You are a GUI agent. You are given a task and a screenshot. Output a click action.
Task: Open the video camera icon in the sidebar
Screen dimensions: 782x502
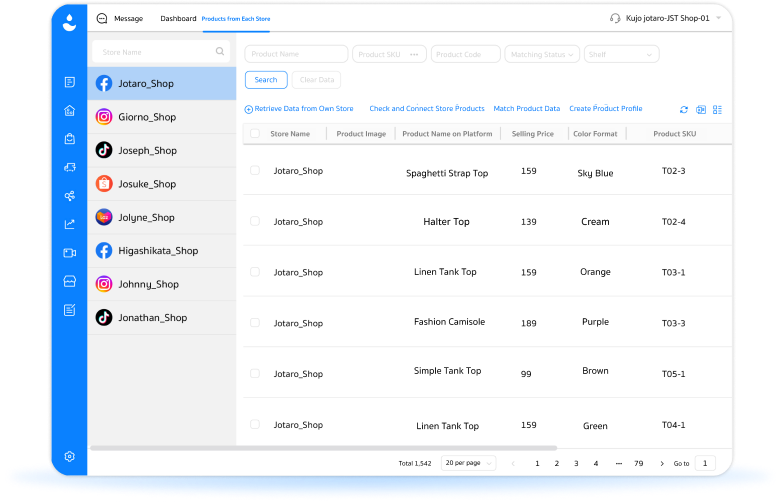click(x=70, y=253)
